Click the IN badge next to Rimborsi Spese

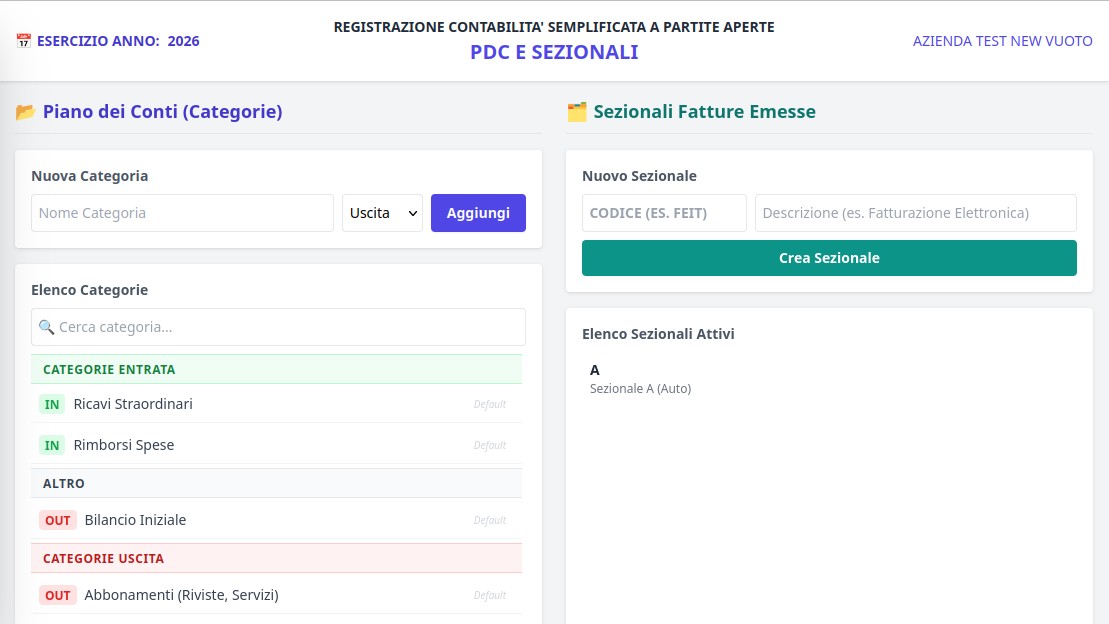click(x=52, y=445)
